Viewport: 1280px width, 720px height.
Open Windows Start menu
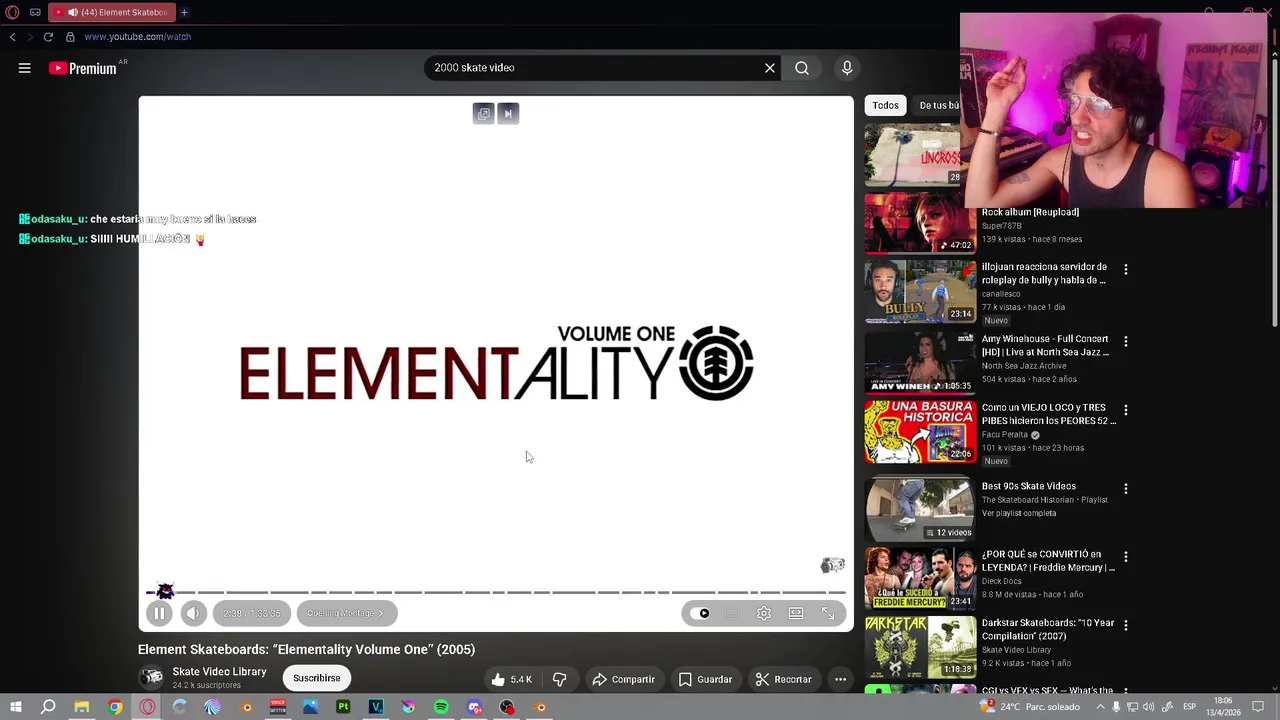pos(15,707)
